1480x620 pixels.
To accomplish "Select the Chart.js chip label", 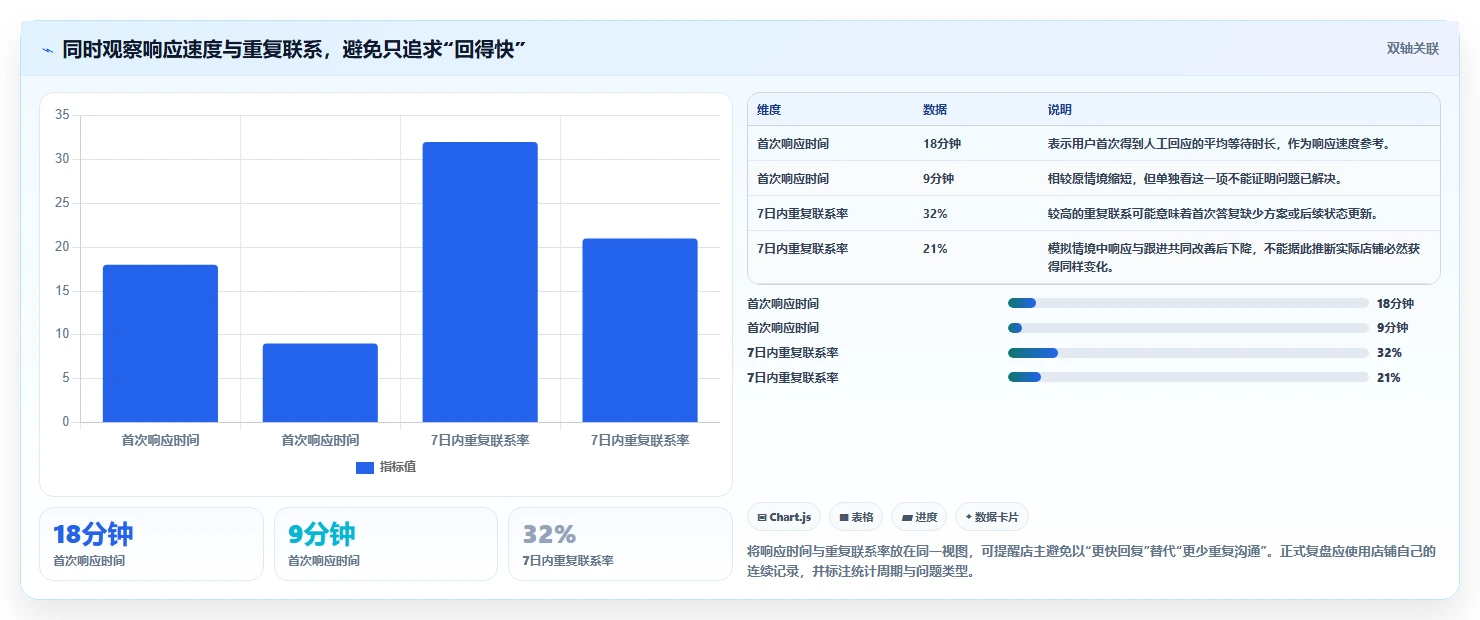I will click(790, 517).
